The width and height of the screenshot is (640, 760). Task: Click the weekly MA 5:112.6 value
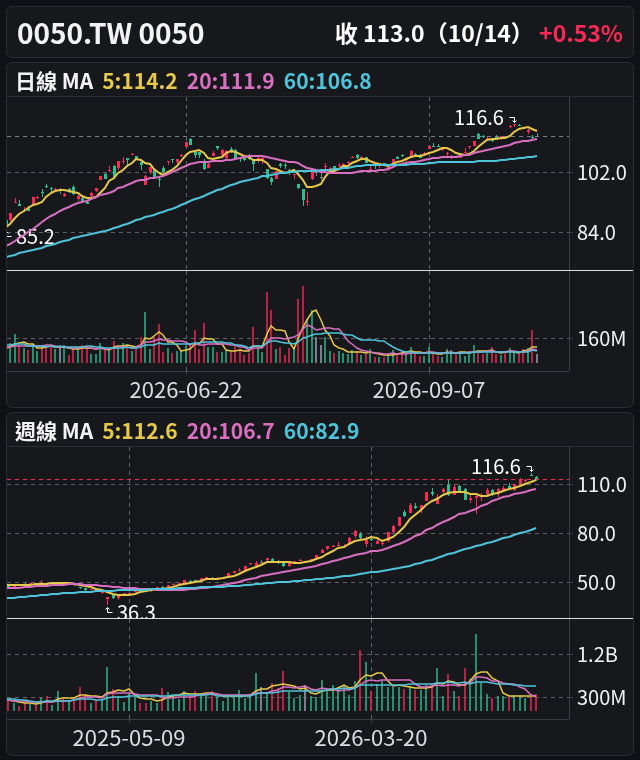click(x=140, y=431)
